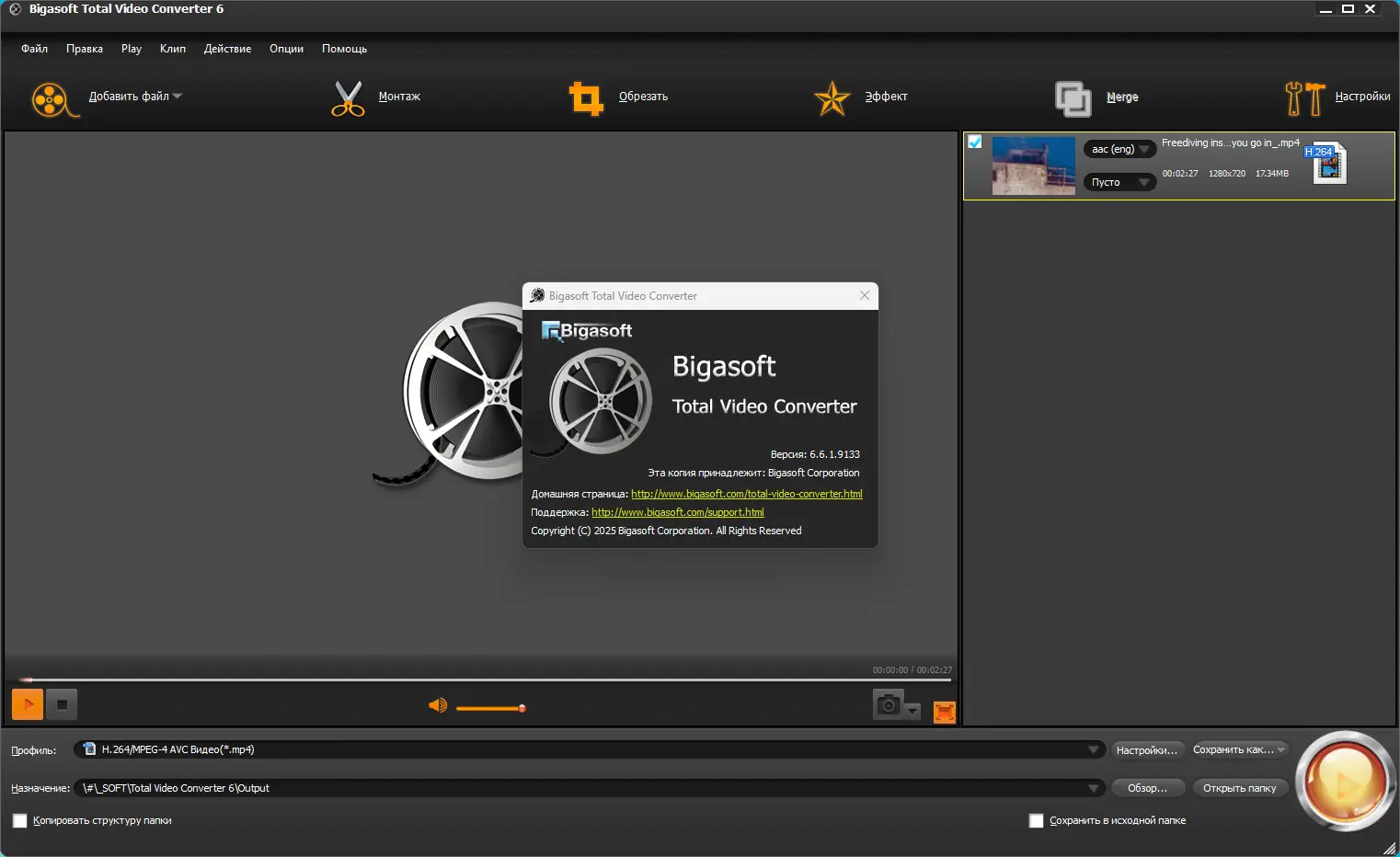1400x857 pixels.
Task: Click the Обрезать toolbar label
Action: pos(643,97)
